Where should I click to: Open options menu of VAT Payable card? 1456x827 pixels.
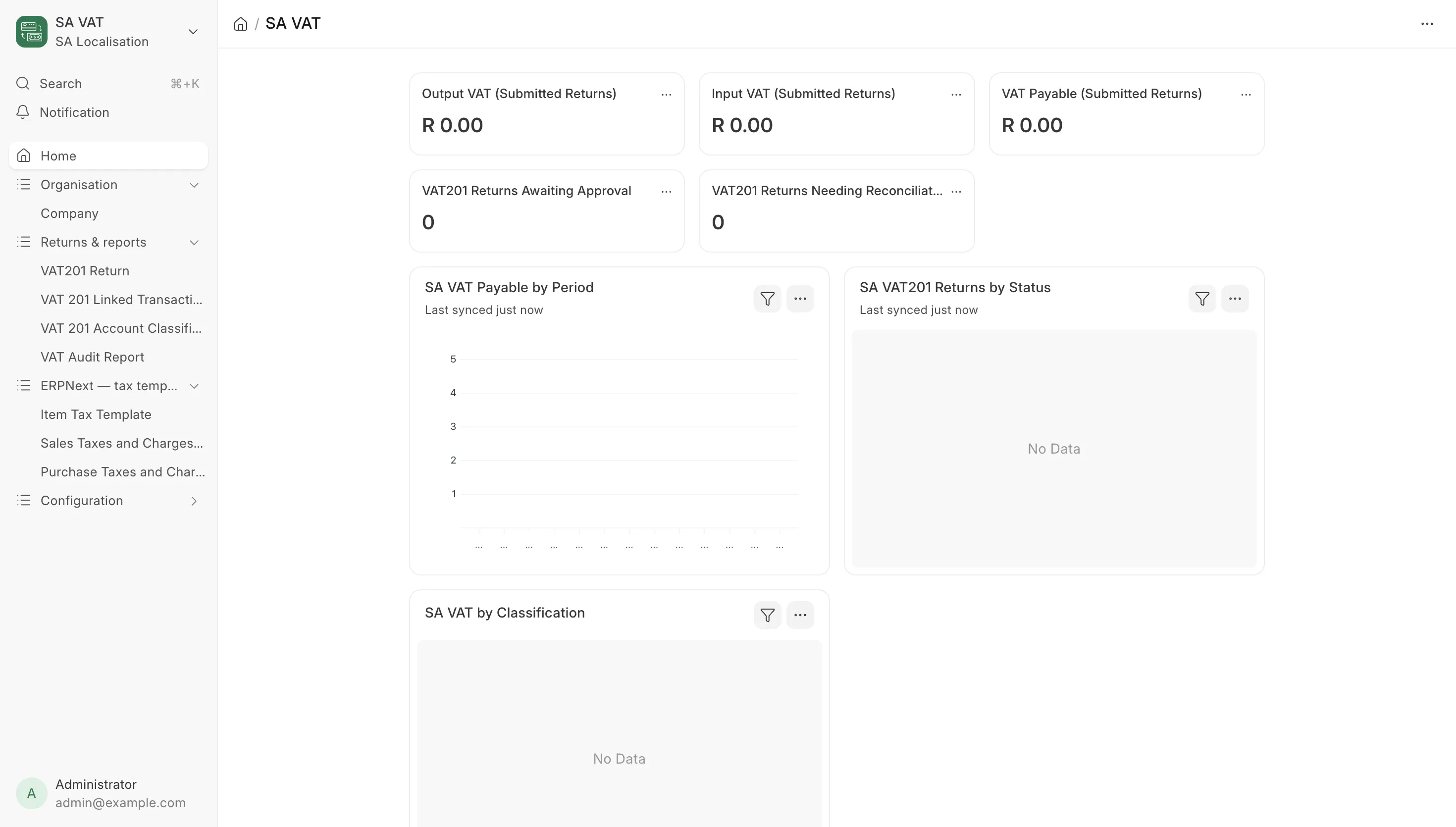click(1246, 94)
